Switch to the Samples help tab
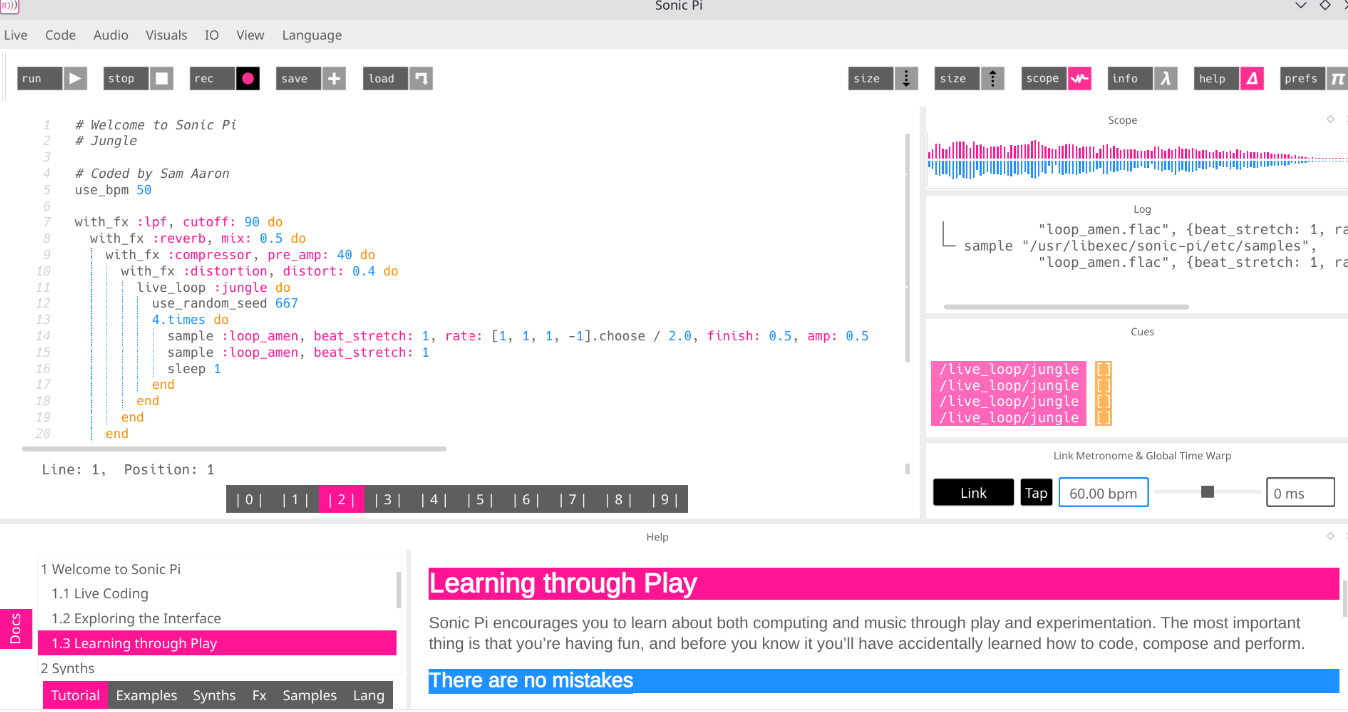1348x712 pixels. (310, 695)
